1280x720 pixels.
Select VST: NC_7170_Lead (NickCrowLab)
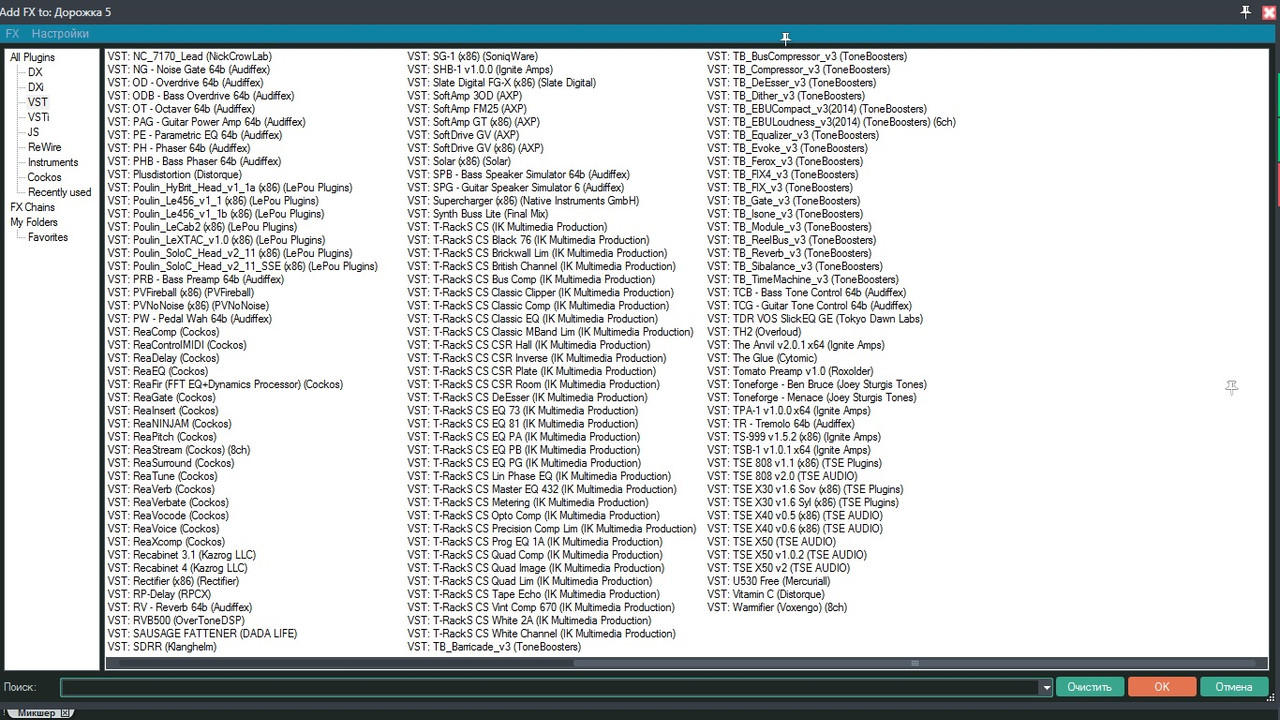coord(189,57)
